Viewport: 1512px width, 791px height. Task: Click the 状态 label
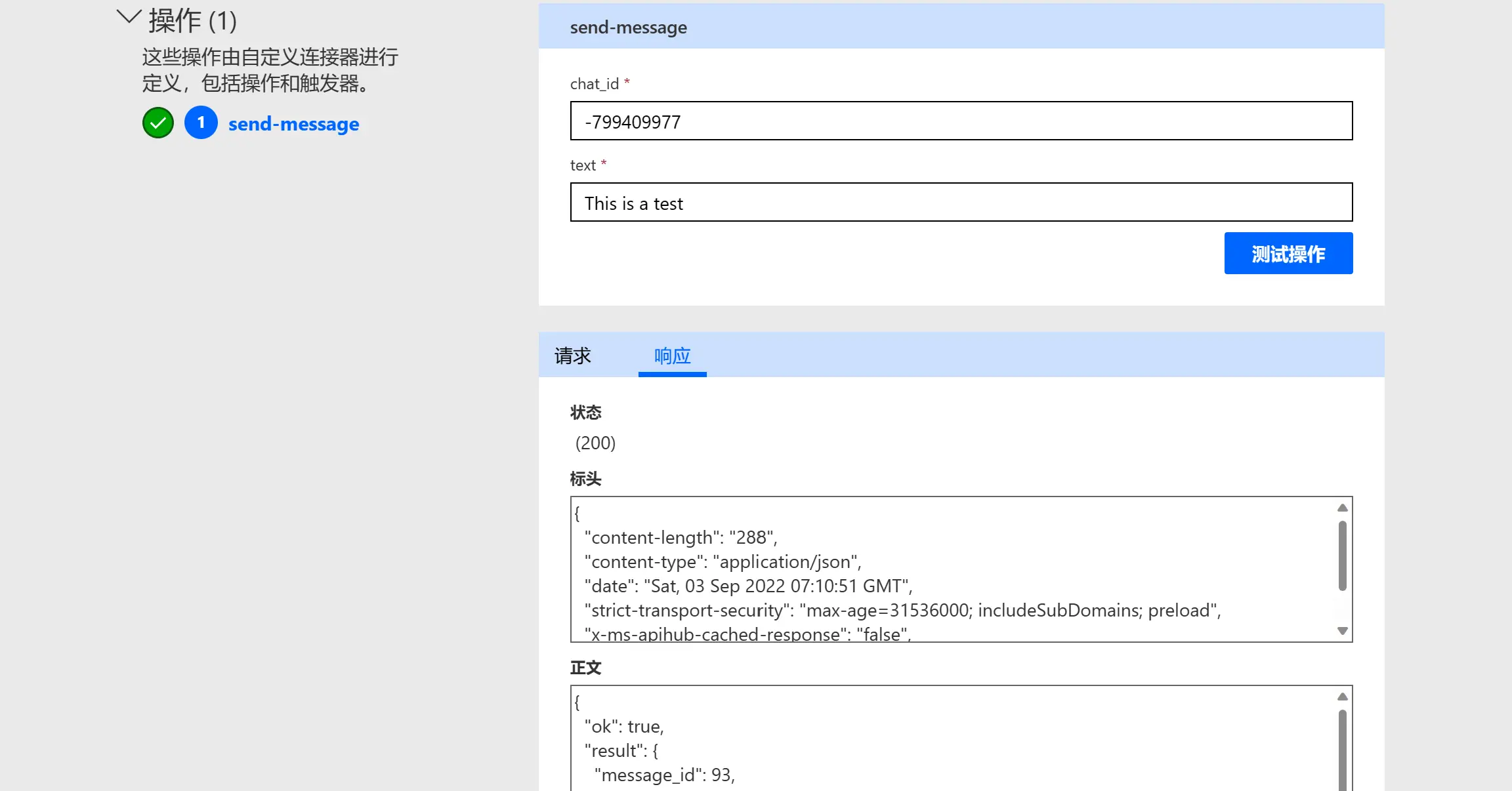click(x=586, y=413)
